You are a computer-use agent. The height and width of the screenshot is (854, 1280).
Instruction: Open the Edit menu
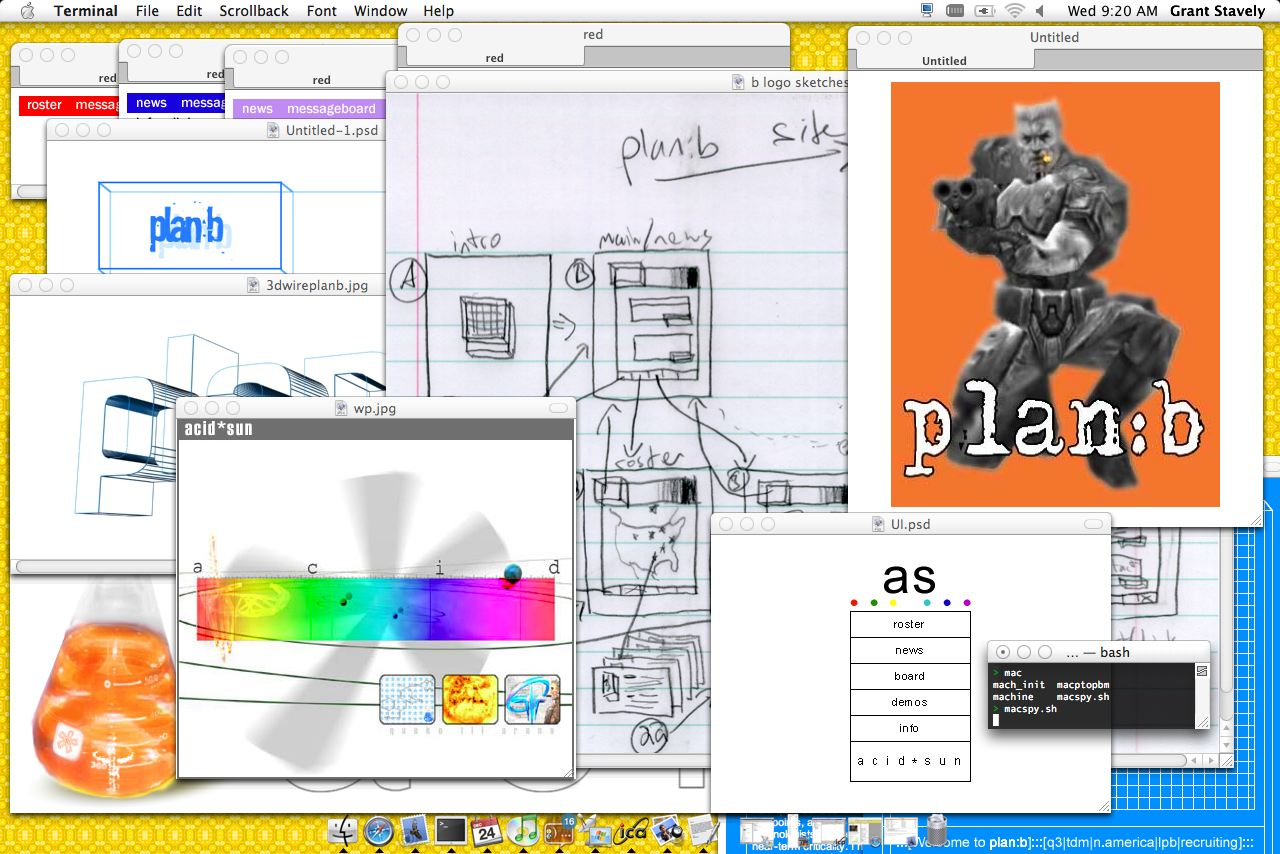click(189, 11)
